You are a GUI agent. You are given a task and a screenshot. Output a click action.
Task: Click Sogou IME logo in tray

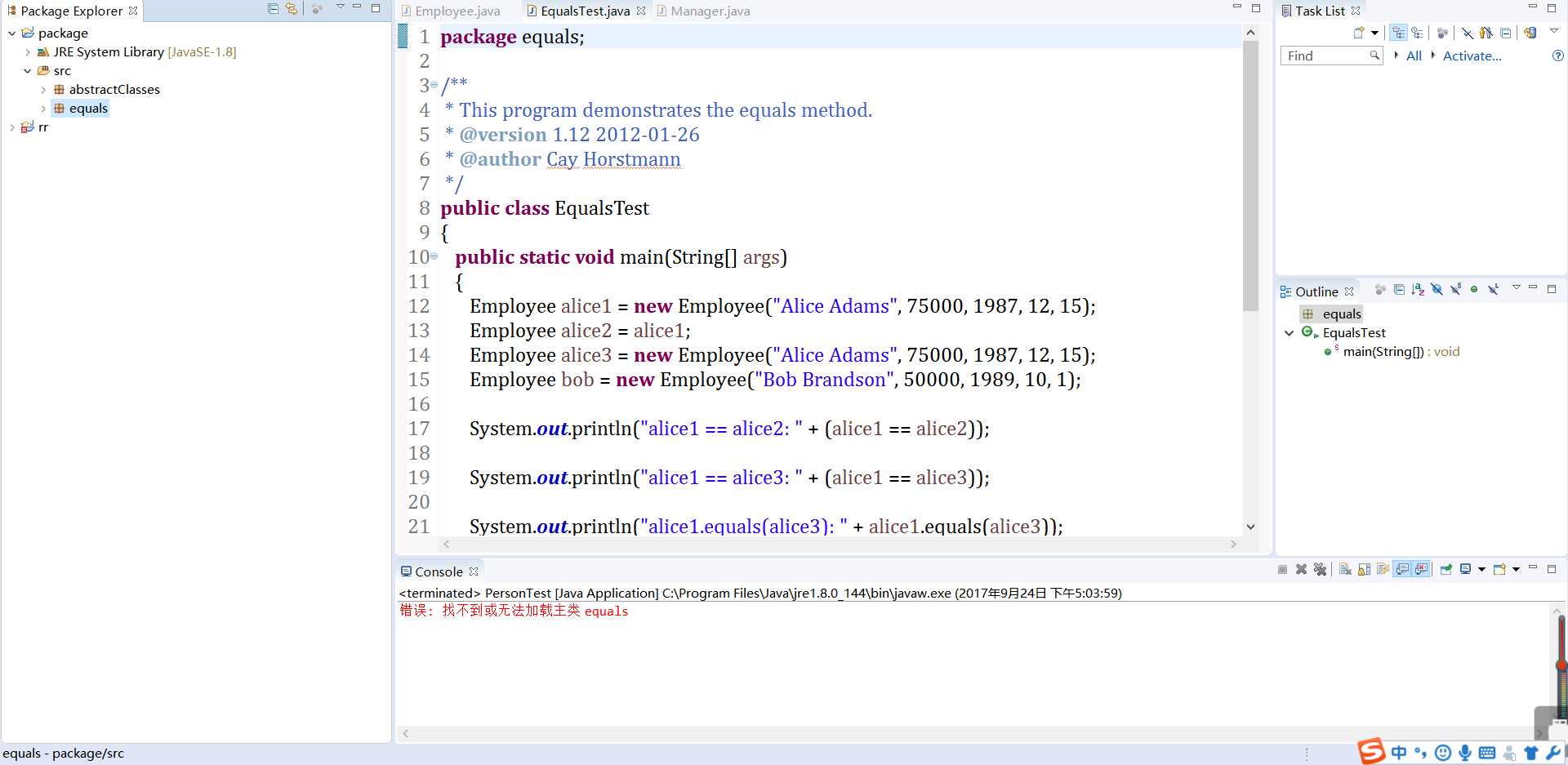point(1371,751)
